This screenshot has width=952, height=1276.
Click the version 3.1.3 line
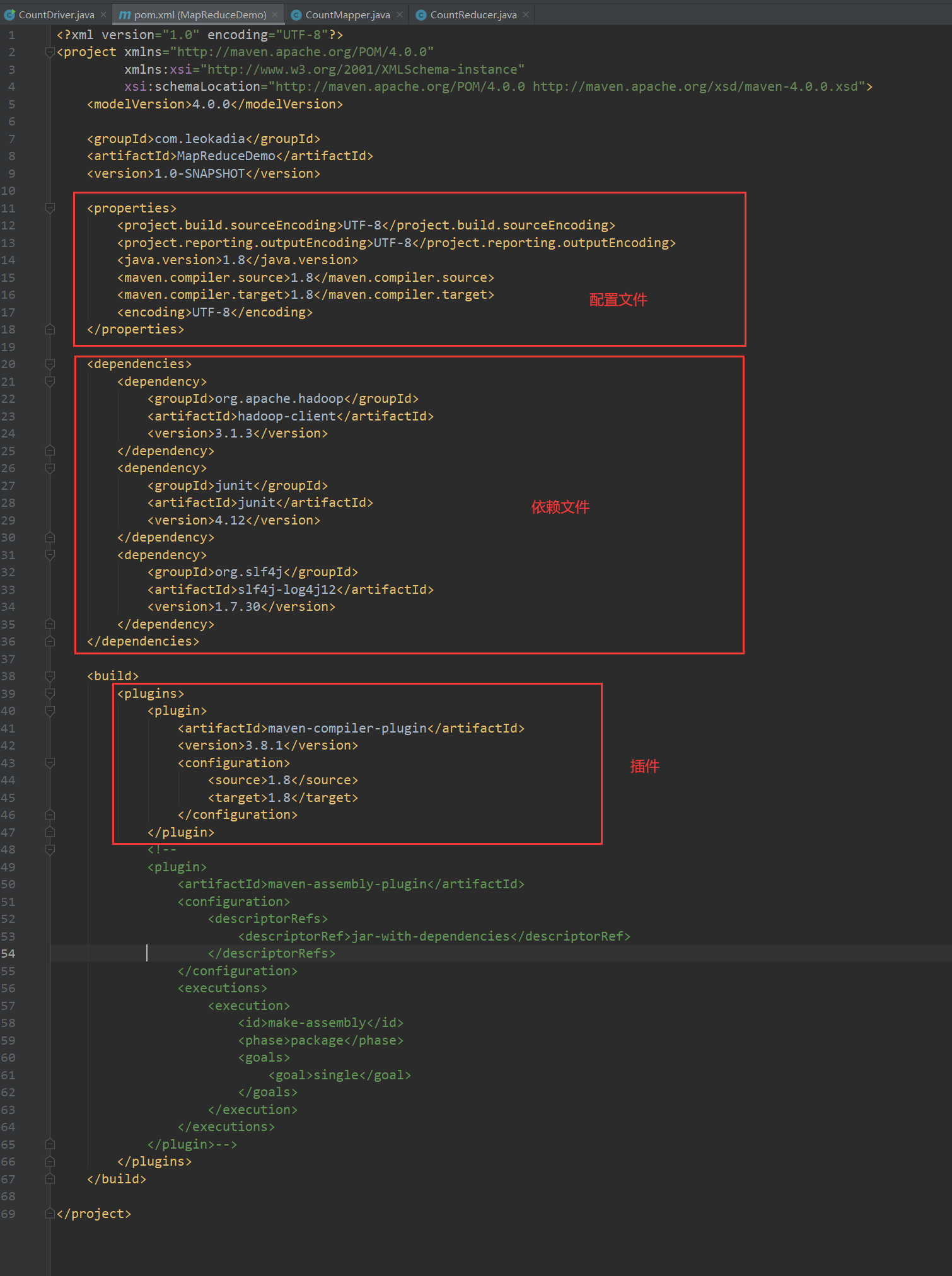coord(238,433)
